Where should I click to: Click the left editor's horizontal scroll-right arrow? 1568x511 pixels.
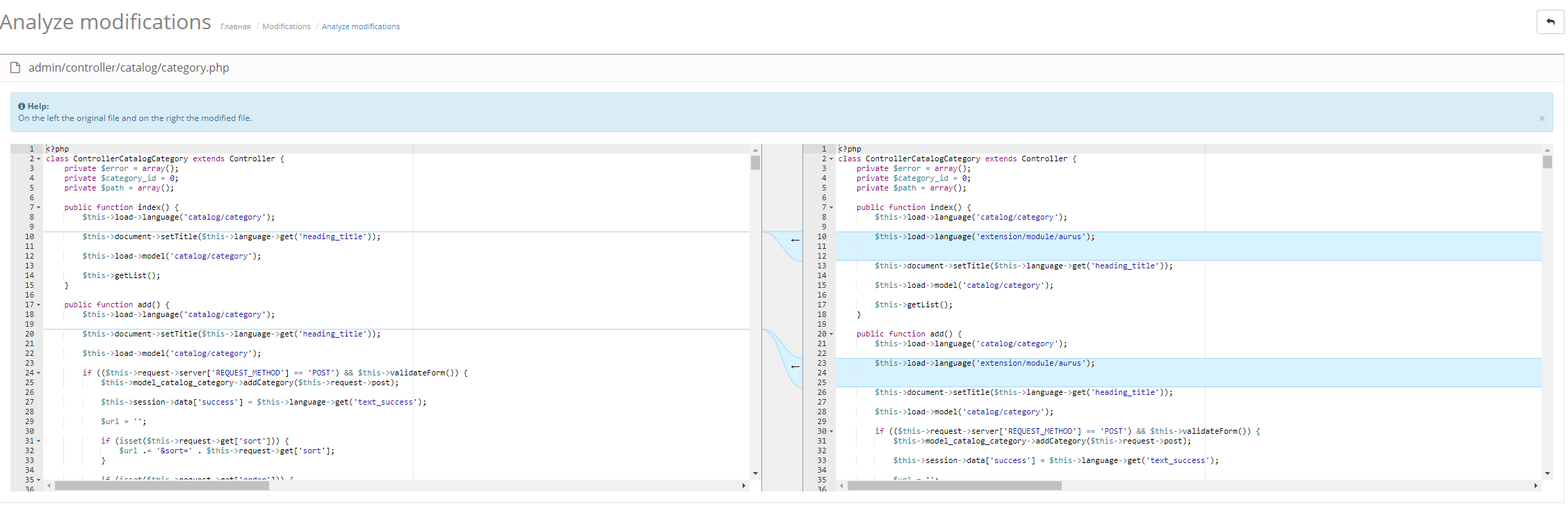coord(744,486)
